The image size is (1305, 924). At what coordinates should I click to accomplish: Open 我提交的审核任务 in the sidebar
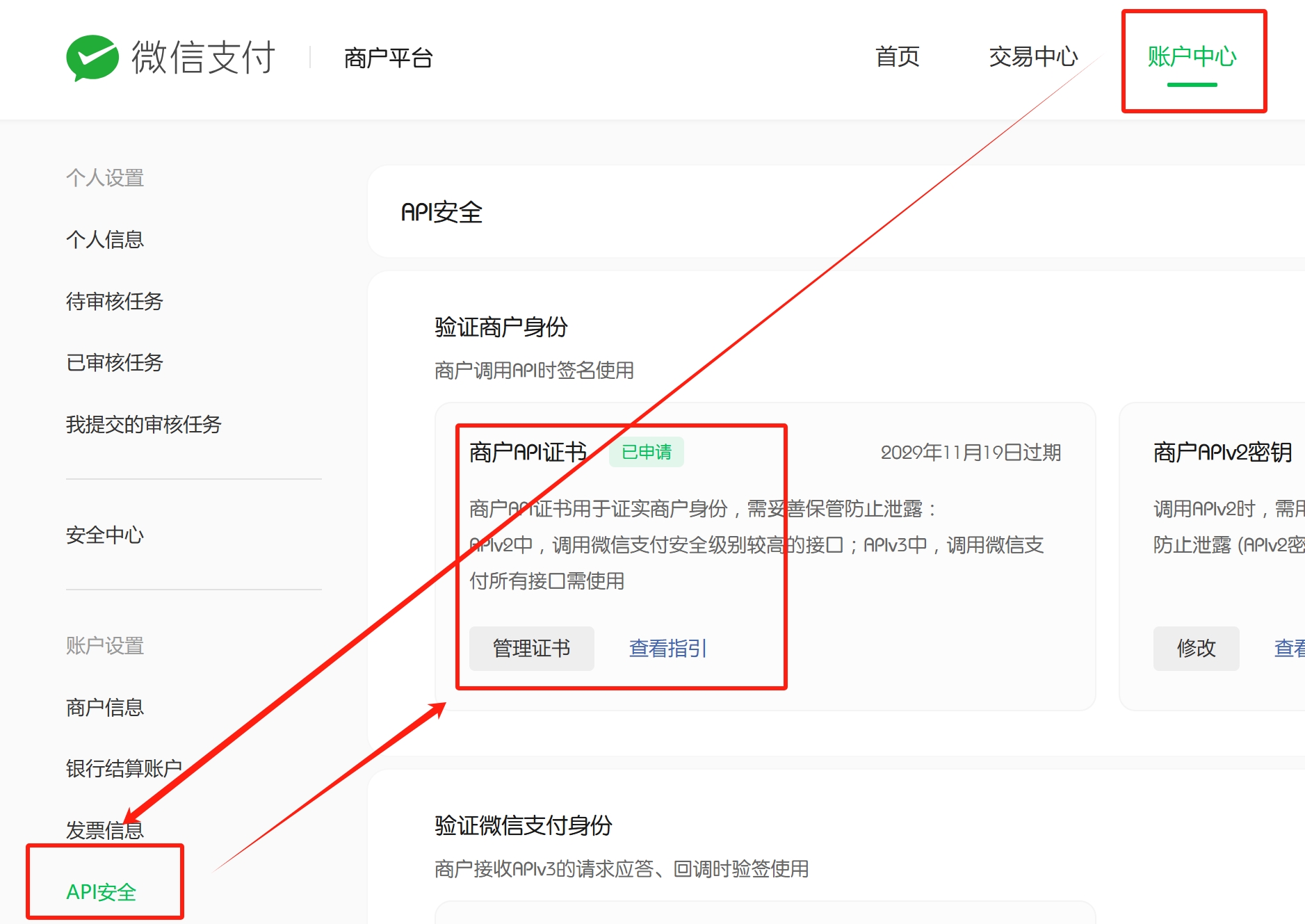(x=144, y=424)
